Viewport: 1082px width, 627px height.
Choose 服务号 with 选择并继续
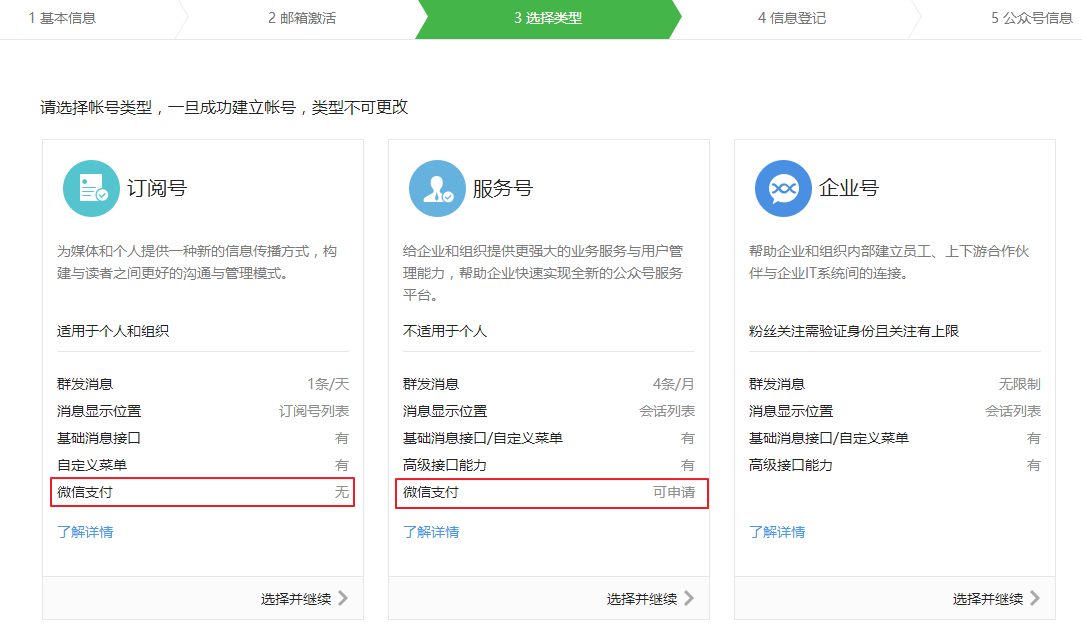pyautogui.click(x=642, y=599)
